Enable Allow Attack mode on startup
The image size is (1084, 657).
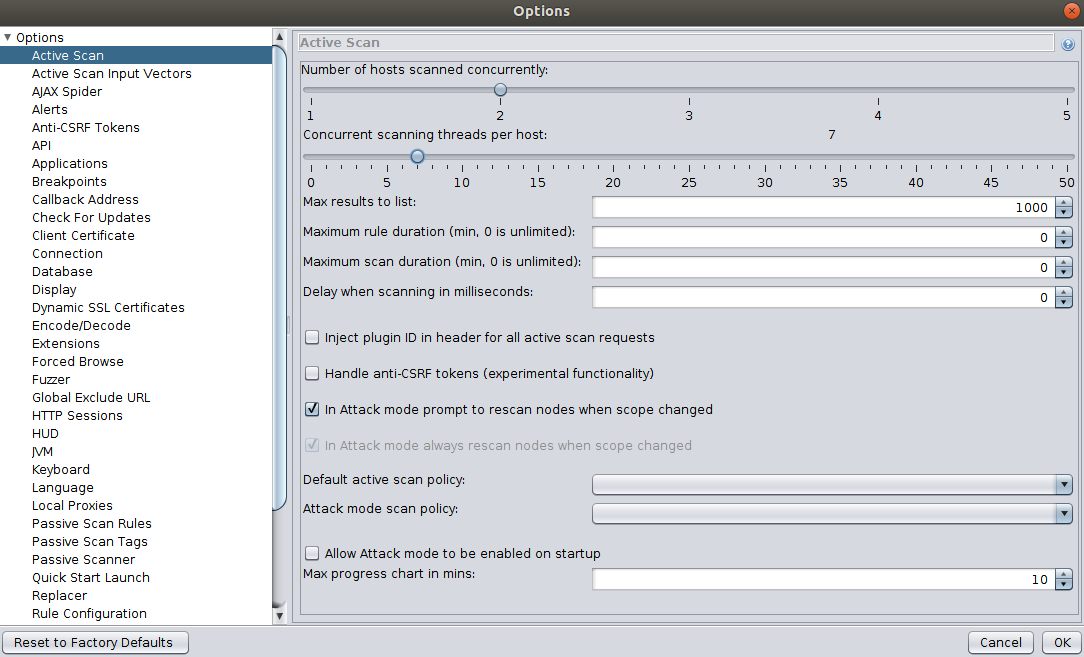click(312, 554)
